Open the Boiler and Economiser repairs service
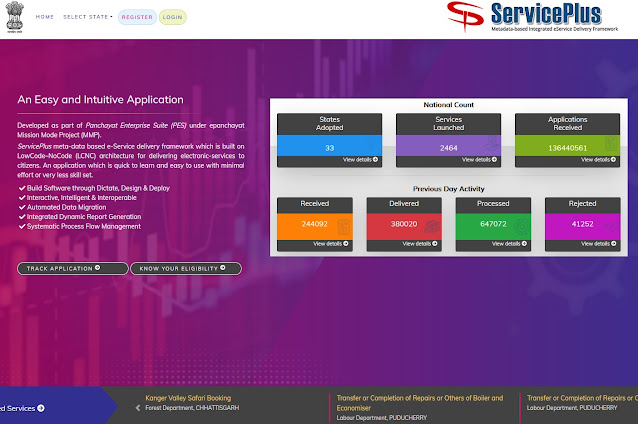Viewport: 638px width, 424px height. point(420,403)
